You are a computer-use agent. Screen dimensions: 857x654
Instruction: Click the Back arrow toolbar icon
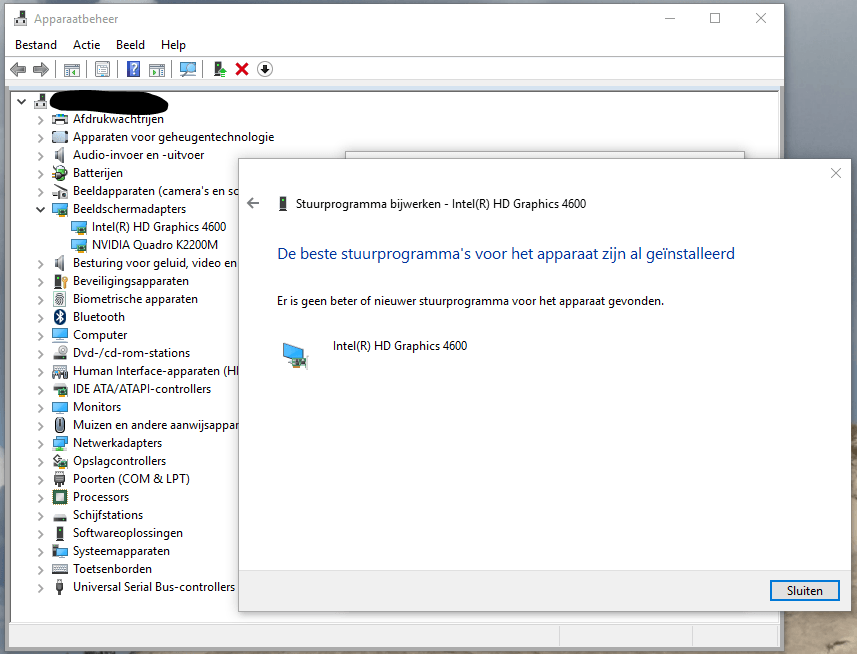18,69
